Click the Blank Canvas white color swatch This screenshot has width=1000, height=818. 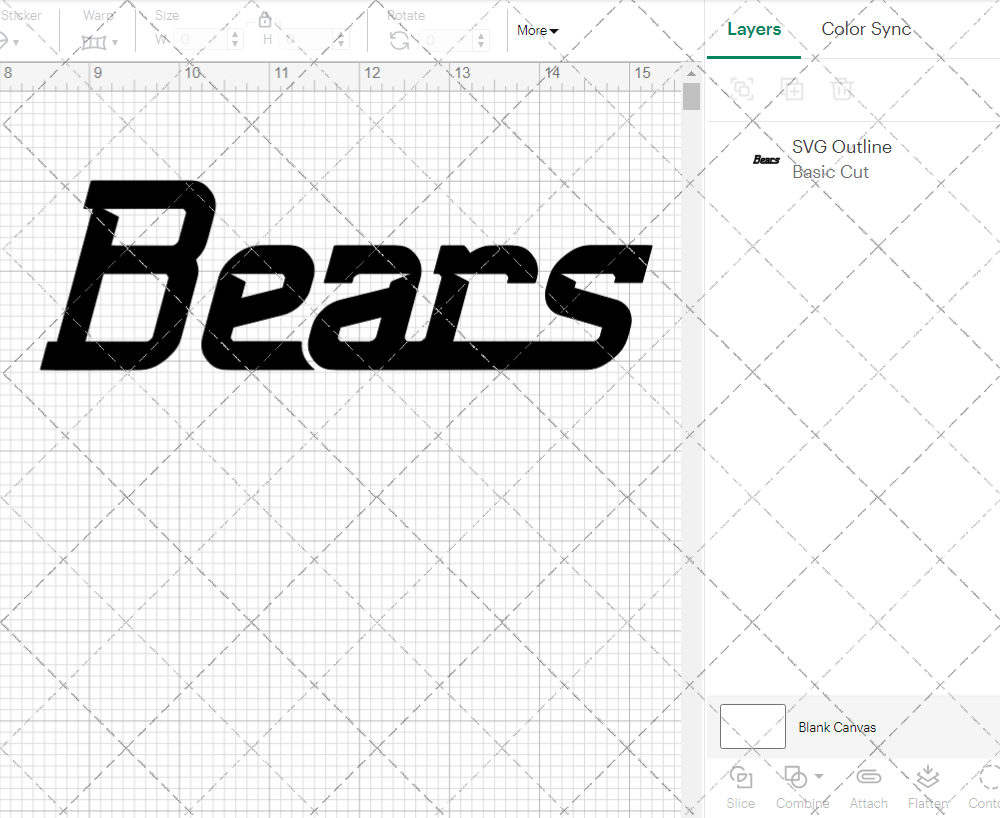coord(752,727)
